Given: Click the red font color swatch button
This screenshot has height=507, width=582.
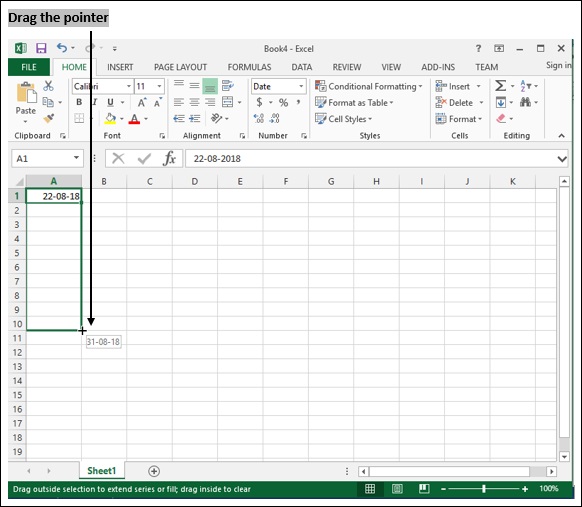Looking at the screenshot, I should [x=134, y=119].
